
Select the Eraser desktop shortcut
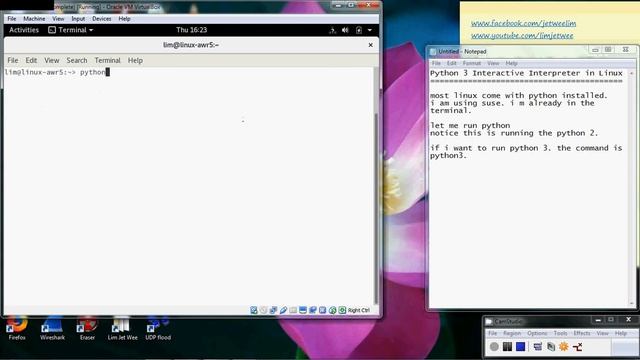87,328
